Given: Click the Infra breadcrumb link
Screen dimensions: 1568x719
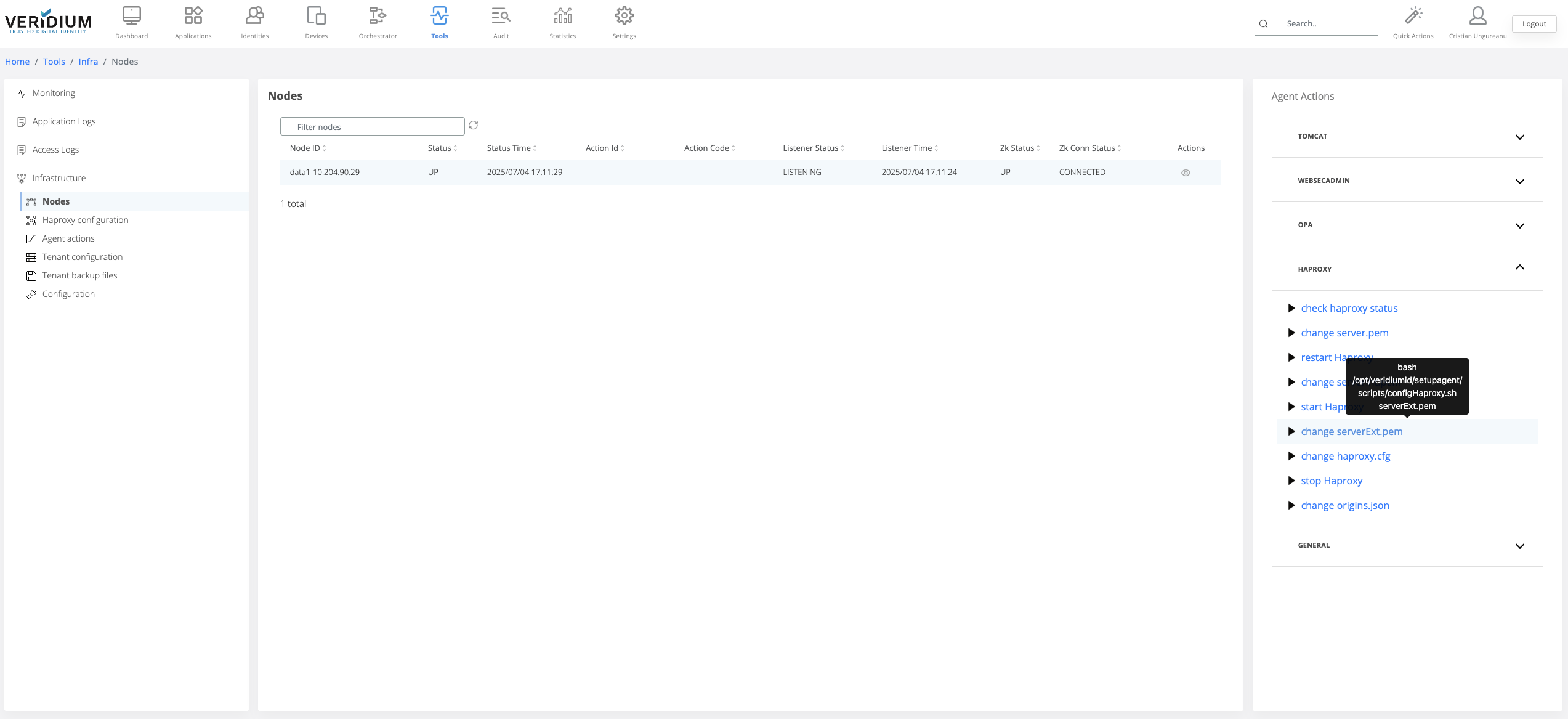Looking at the screenshot, I should 88,62.
